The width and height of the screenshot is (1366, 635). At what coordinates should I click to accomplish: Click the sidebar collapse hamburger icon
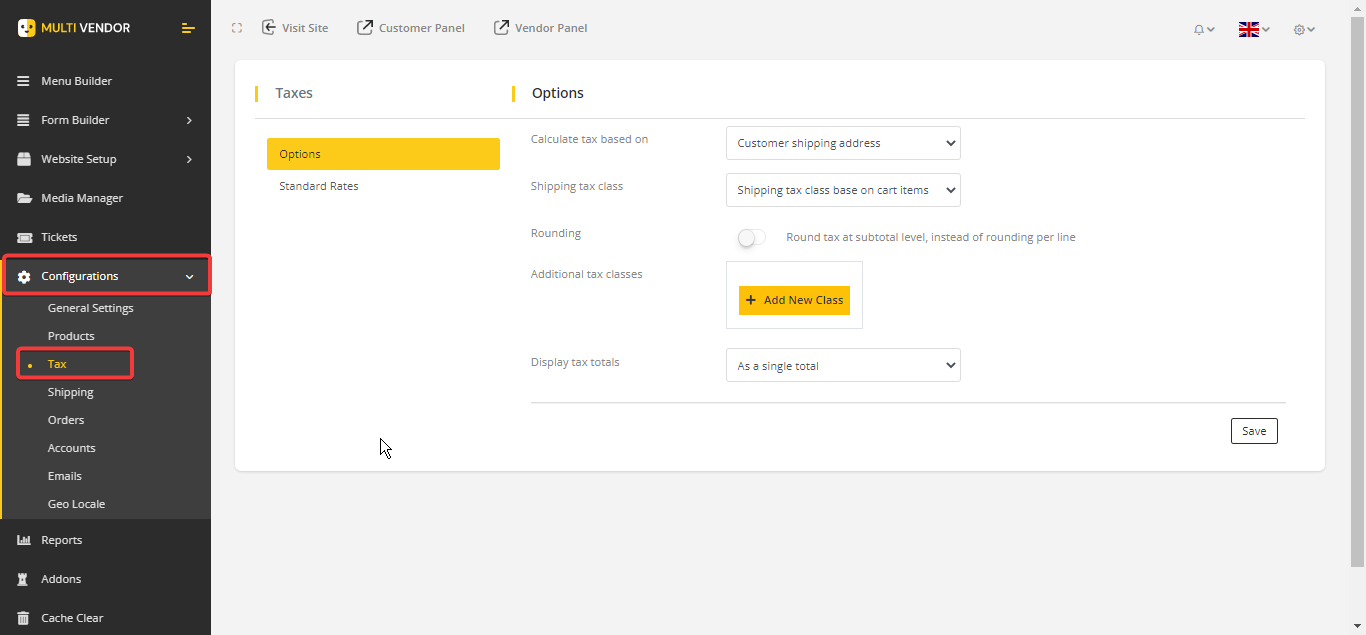pyautogui.click(x=188, y=28)
